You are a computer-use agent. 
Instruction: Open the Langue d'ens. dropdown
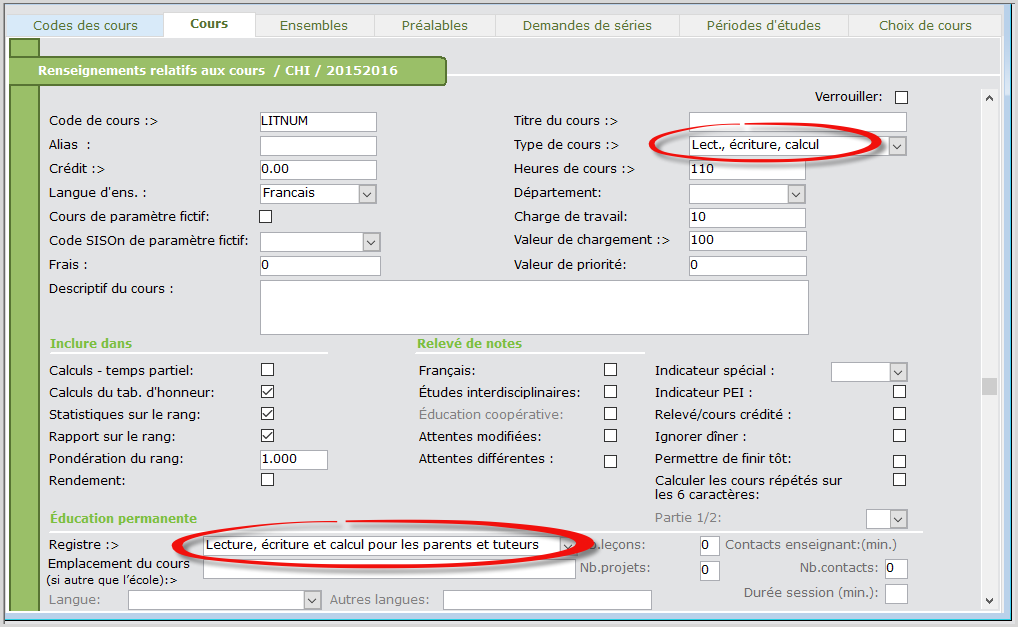coord(367,194)
